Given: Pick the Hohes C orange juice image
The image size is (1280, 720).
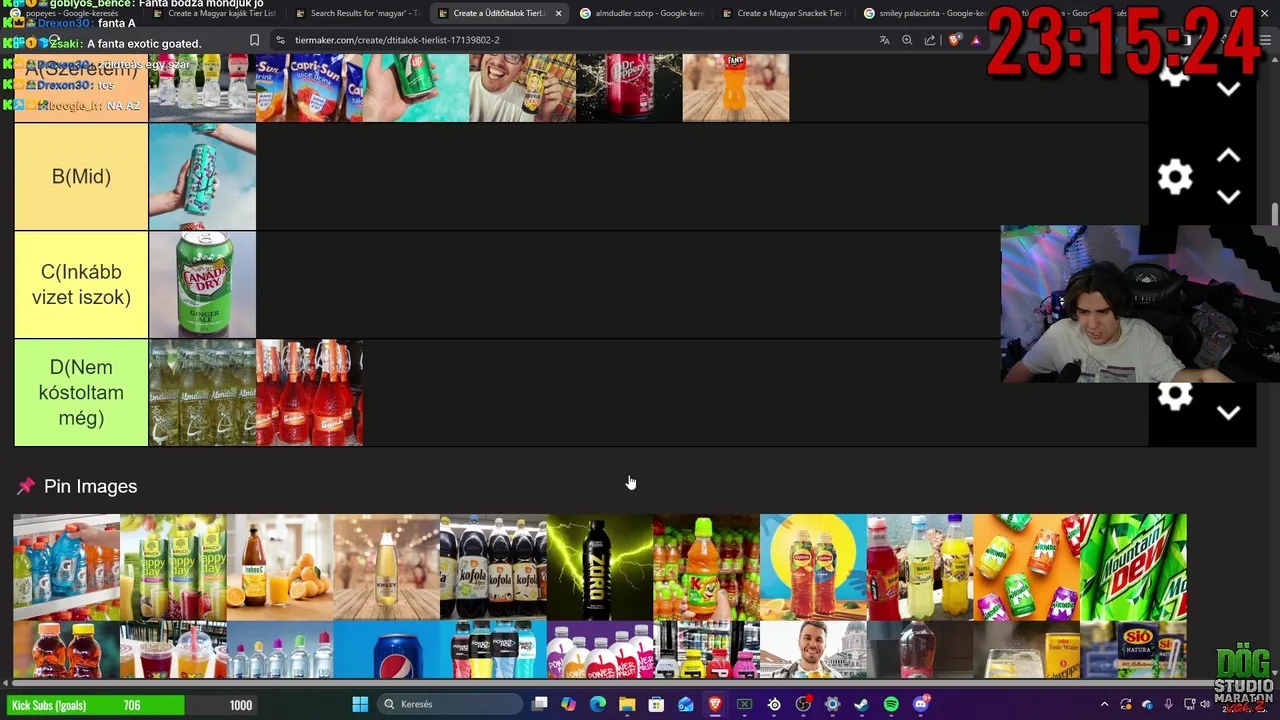Looking at the screenshot, I should 280,567.
